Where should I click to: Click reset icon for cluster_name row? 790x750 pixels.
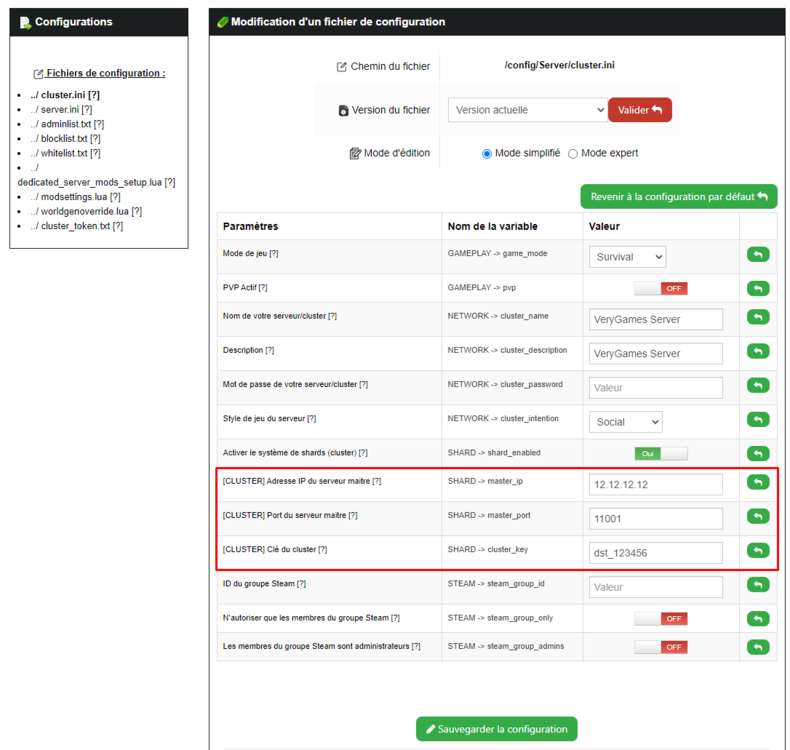pos(758,318)
